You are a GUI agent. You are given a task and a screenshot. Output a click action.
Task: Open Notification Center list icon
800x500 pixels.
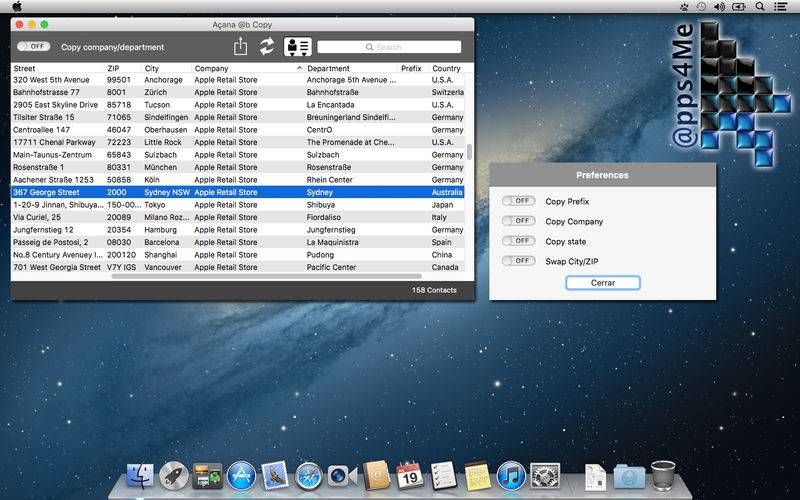[x=780, y=7]
